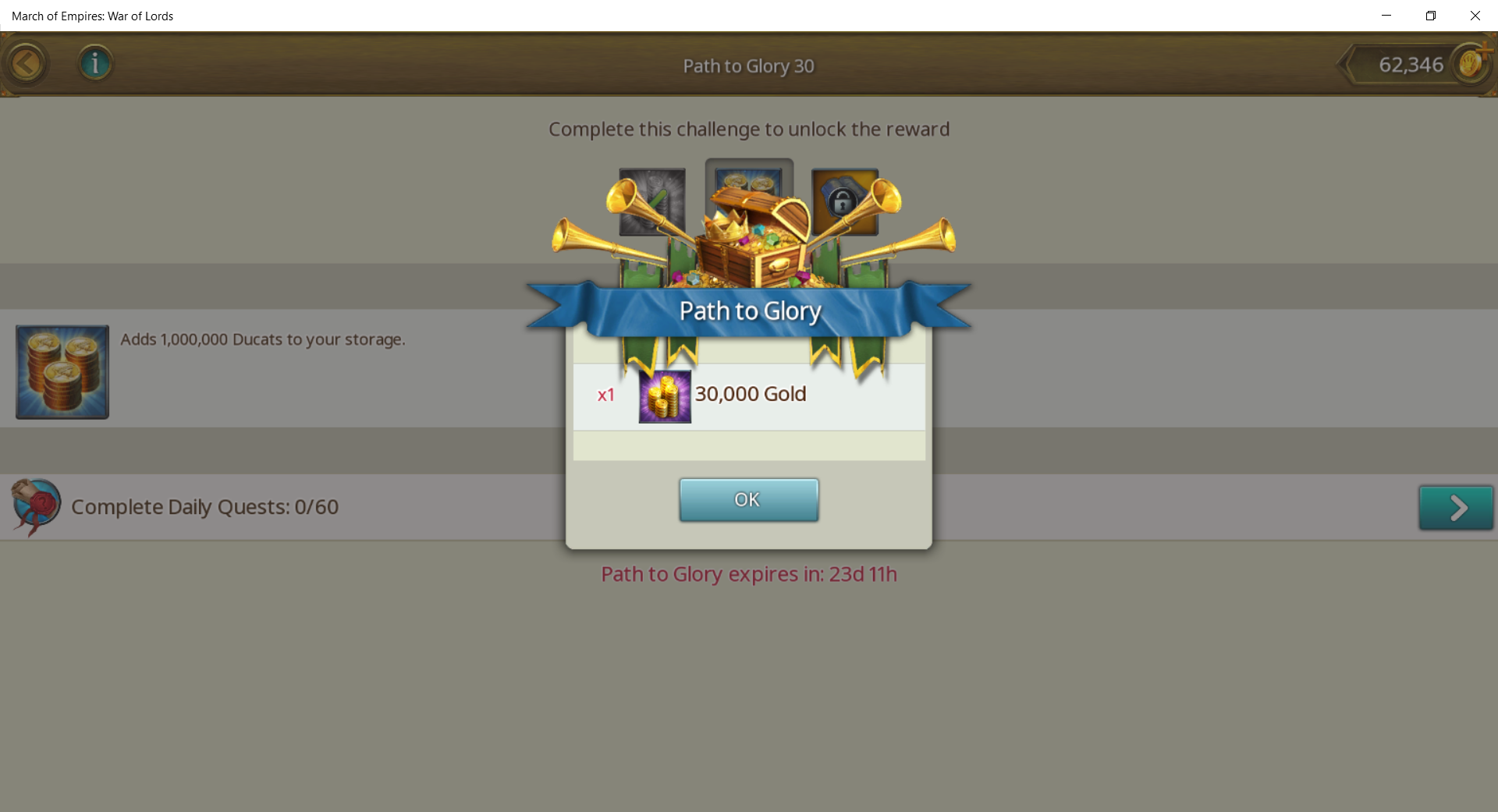This screenshot has height=812, width=1498.
Task: Restore down the game window
Action: pos(1431,16)
